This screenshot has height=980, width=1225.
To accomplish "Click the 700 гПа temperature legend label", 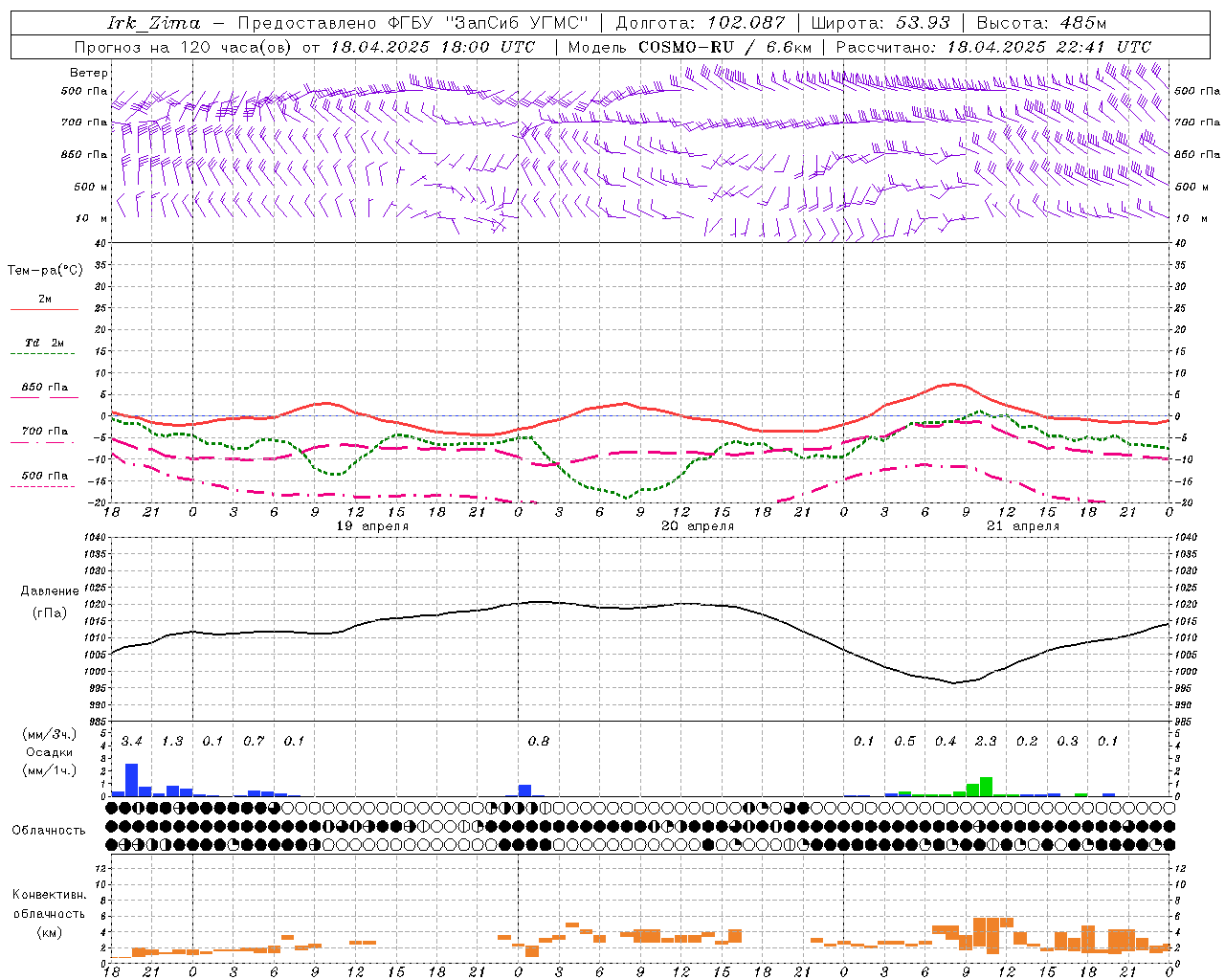I will (x=45, y=432).
